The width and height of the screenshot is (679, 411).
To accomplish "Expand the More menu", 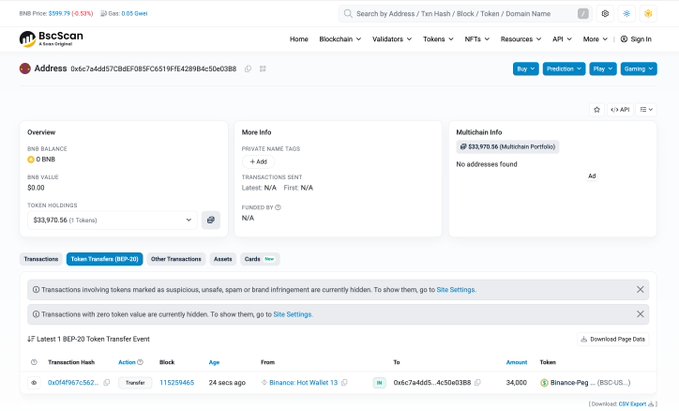I will coord(595,39).
